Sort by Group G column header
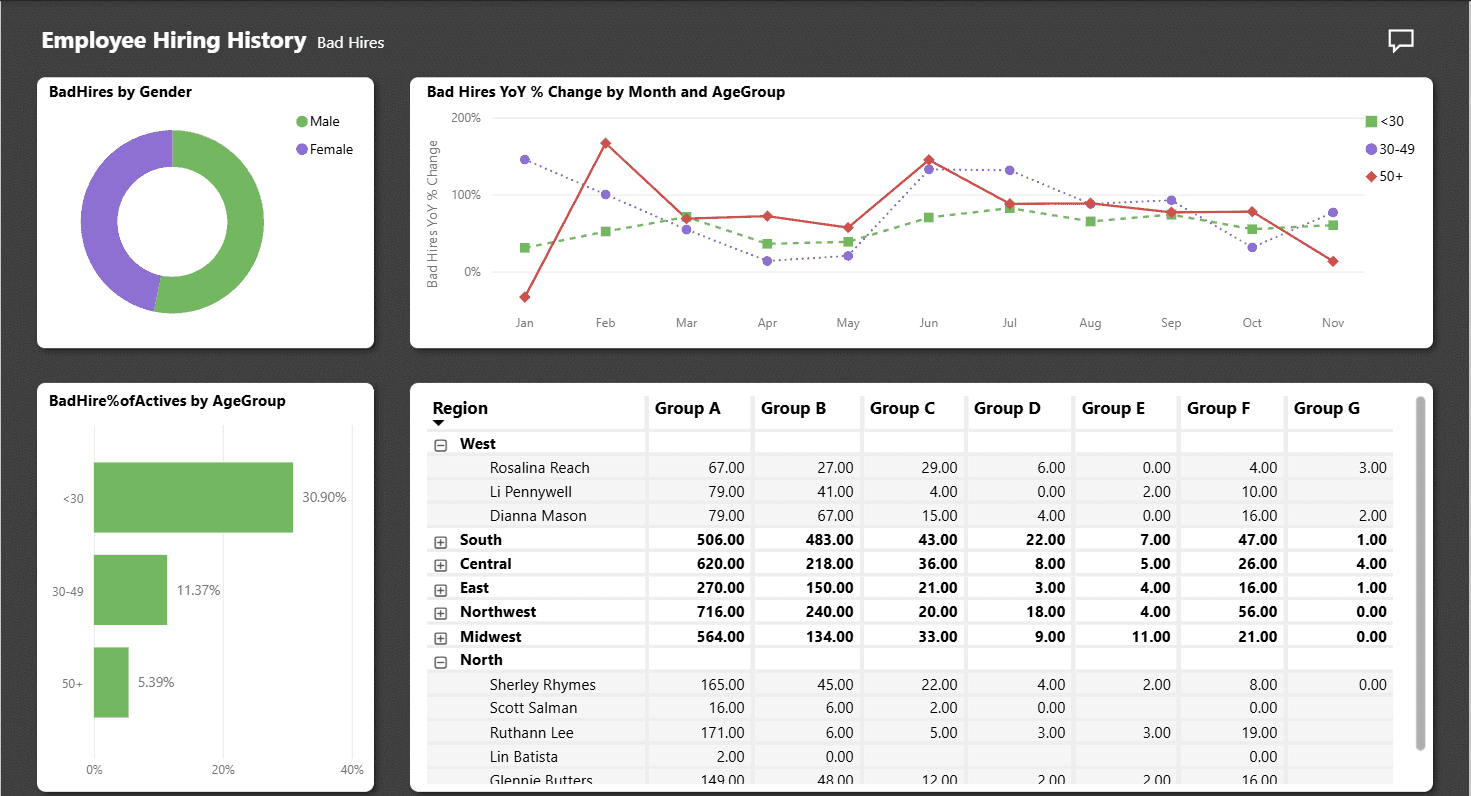1471x796 pixels. click(x=1327, y=408)
